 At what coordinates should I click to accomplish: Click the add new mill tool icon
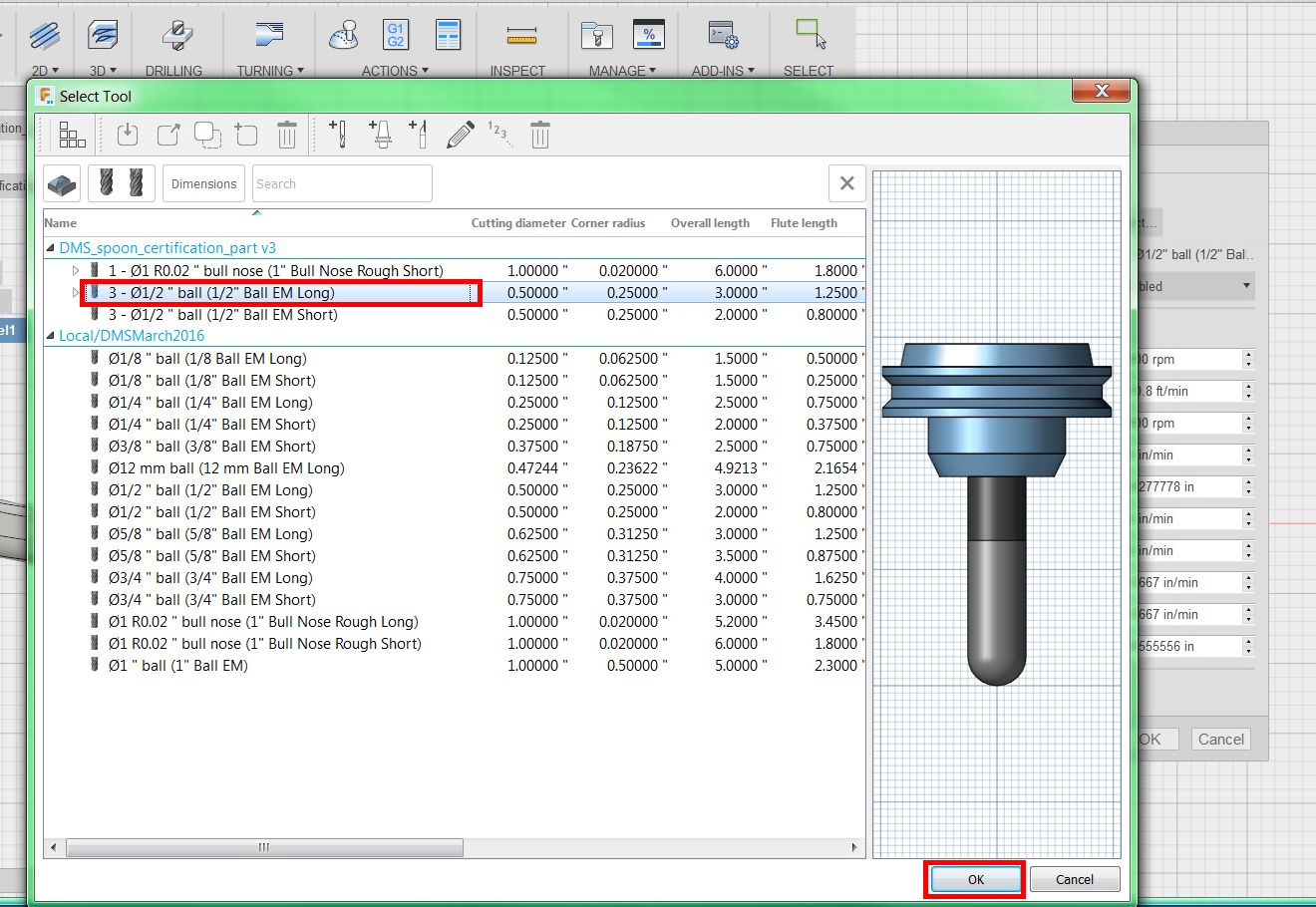point(338,135)
